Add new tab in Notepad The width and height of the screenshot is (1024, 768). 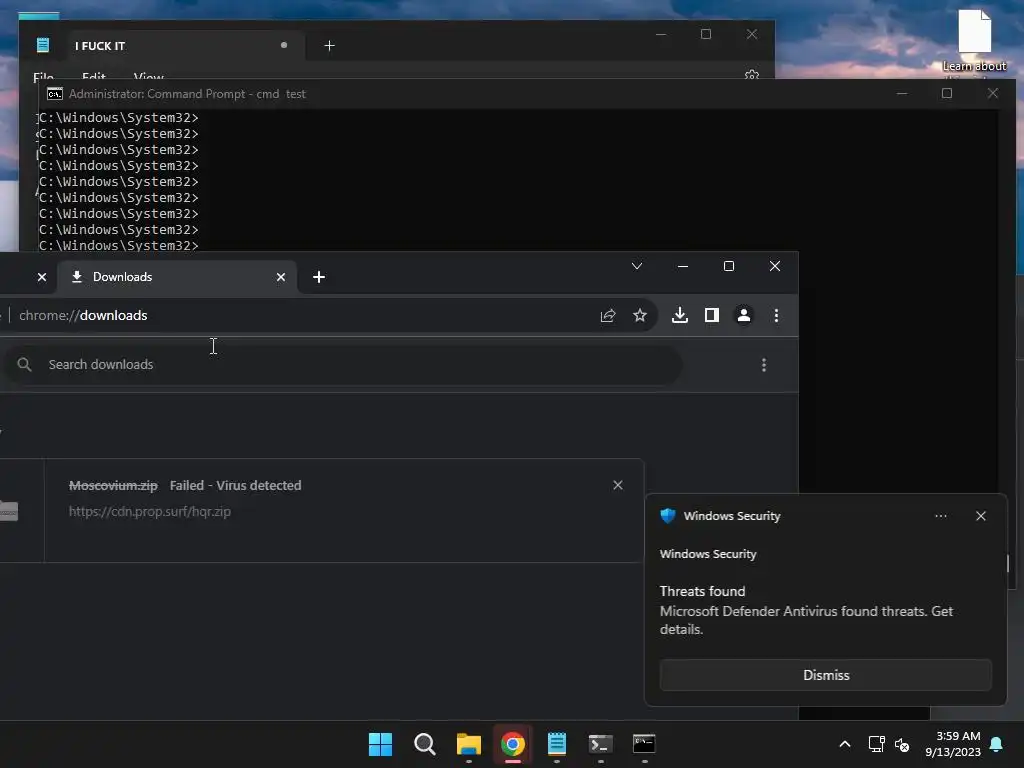click(x=329, y=46)
